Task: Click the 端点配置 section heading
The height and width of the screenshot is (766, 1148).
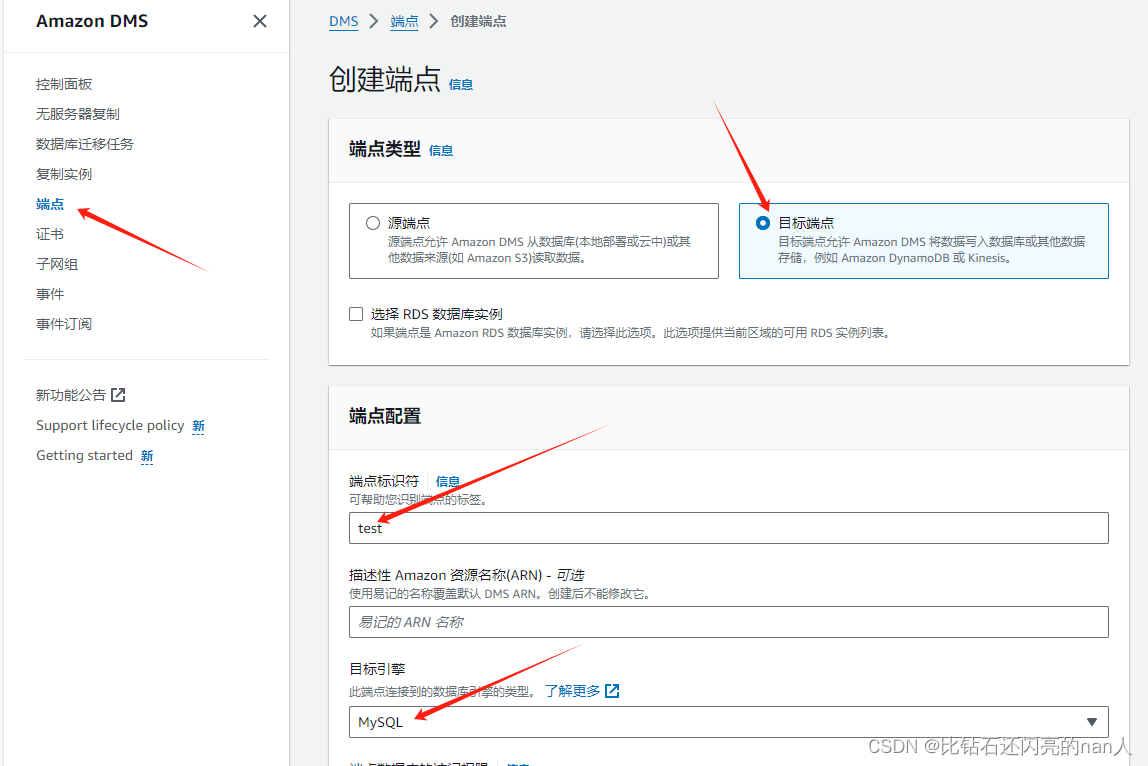Action: point(385,417)
